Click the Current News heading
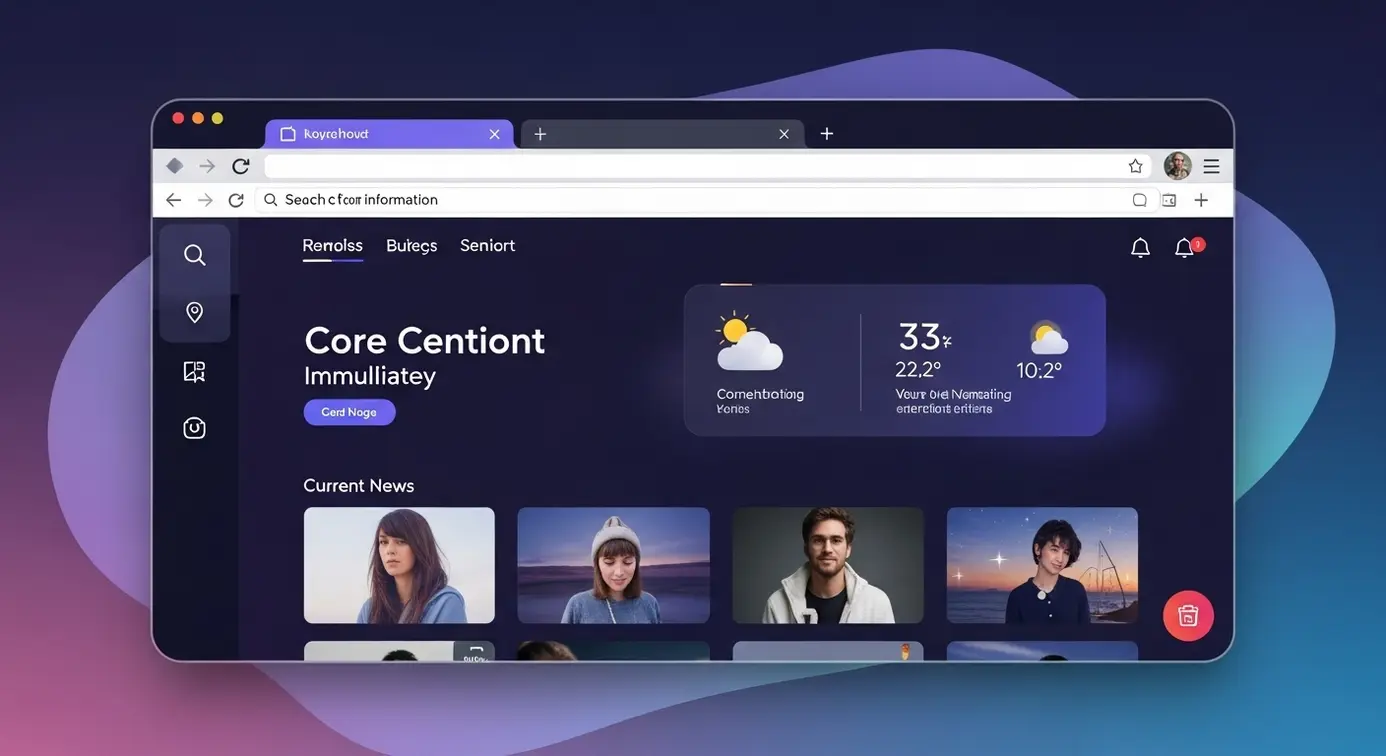The width and height of the screenshot is (1386, 756). 358,486
